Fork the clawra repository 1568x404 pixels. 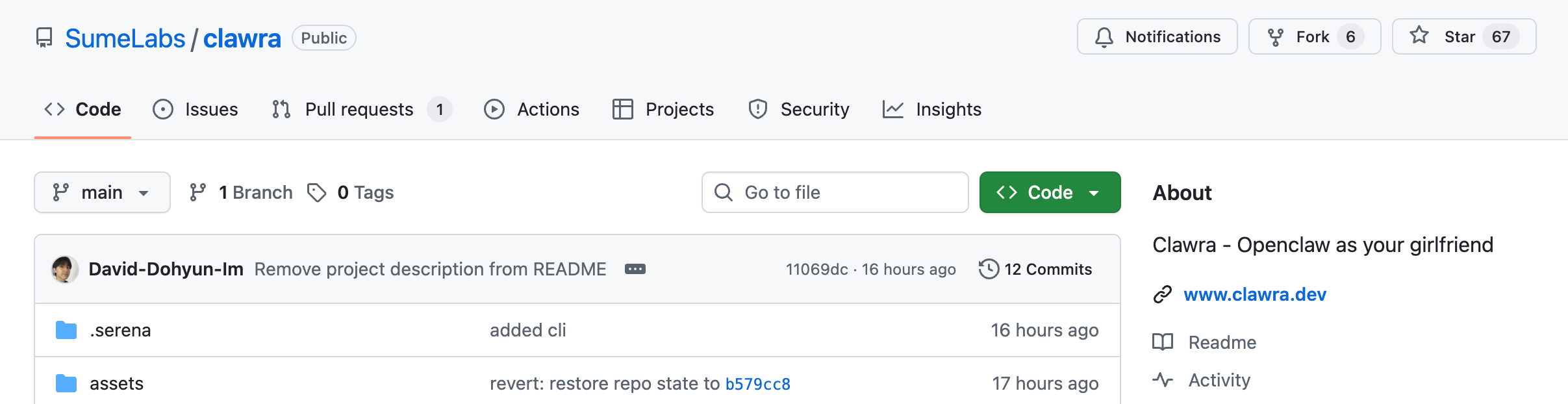point(1313,37)
